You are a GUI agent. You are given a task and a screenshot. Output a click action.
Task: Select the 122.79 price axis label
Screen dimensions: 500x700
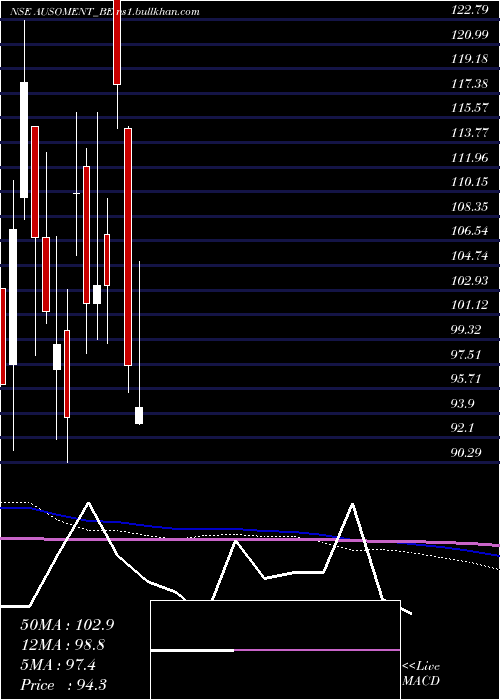(x=469, y=10)
